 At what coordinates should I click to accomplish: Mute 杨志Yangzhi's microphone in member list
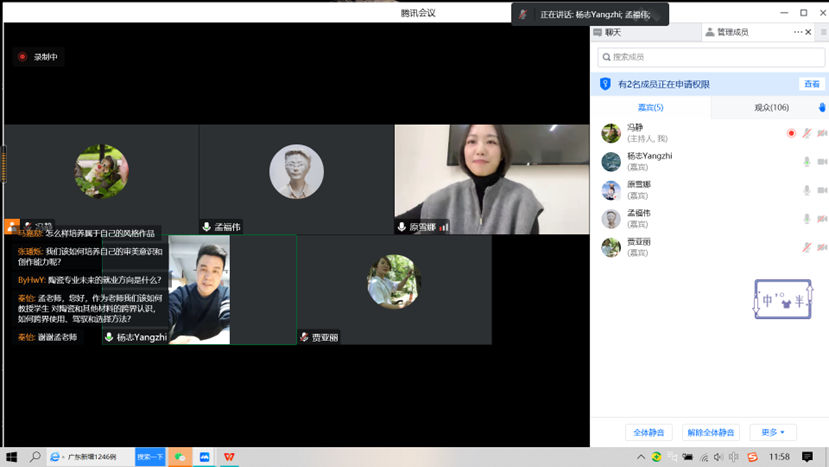[x=807, y=161]
